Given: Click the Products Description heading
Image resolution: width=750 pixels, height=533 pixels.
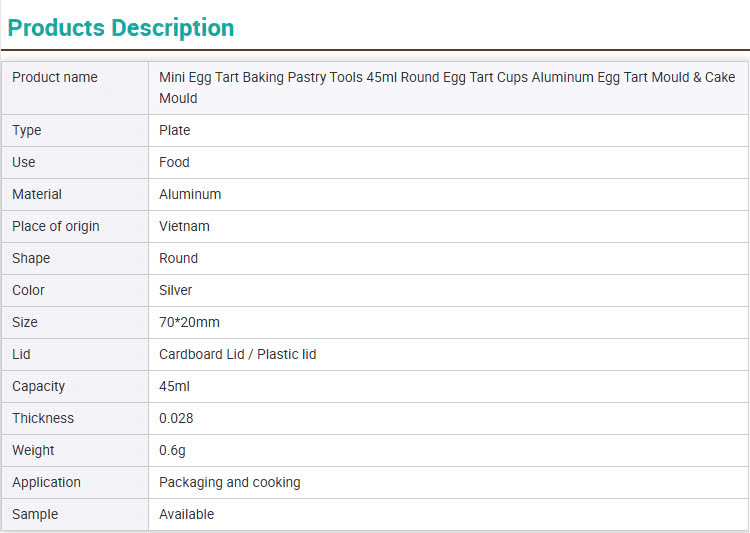Looking at the screenshot, I should pyautogui.click(x=121, y=28).
